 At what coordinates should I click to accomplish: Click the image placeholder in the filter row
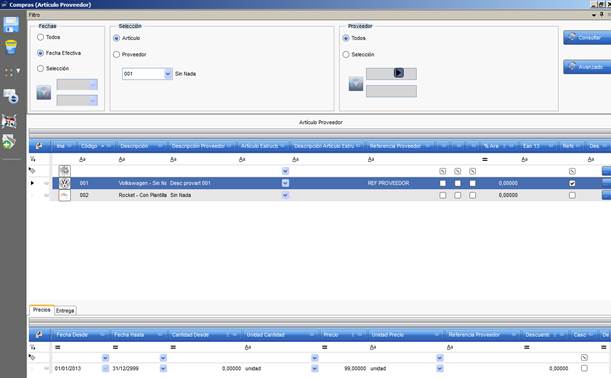(x=65, y=171)
